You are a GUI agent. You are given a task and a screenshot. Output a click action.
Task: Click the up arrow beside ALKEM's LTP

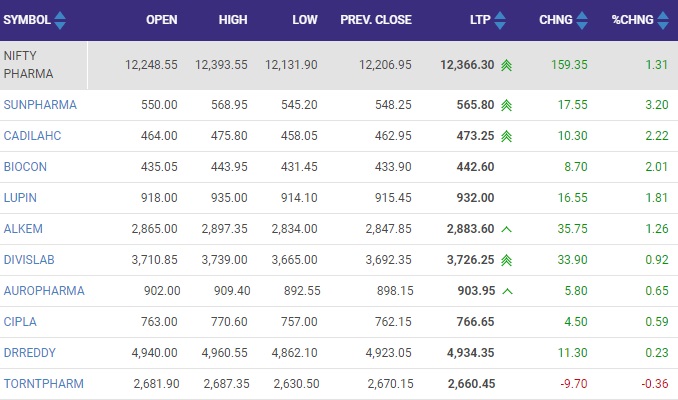point(506,229)
